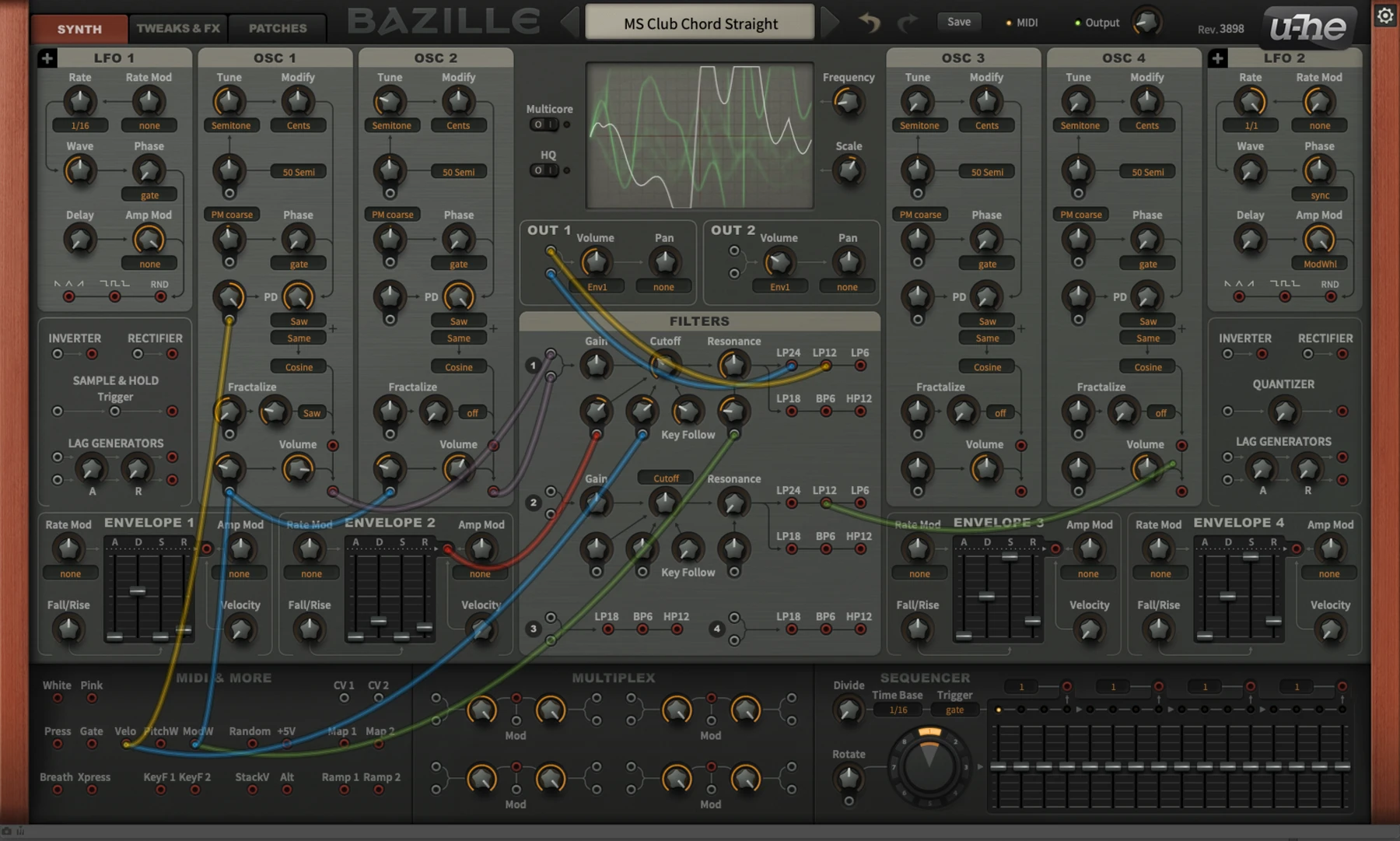Click the MS Club Chord Straight patch display
The image size is (1400, 841).
(x=700, y=23)
